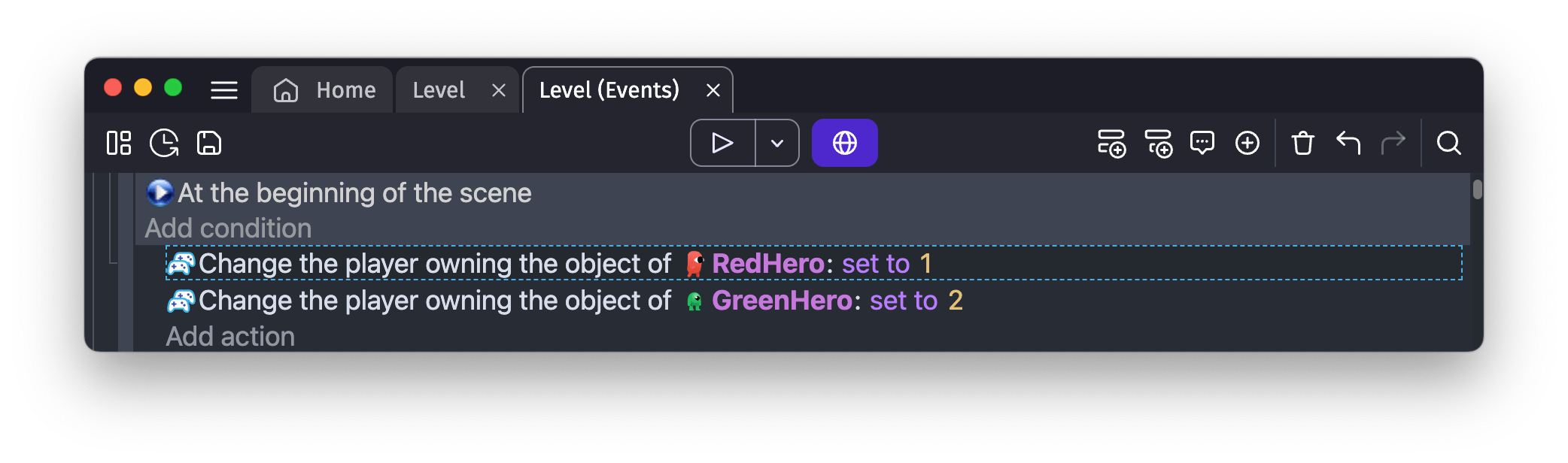Open more event types with the plus-circle icon
Viewport: 1568px width, 463px height.
(x=1247, y=143)
